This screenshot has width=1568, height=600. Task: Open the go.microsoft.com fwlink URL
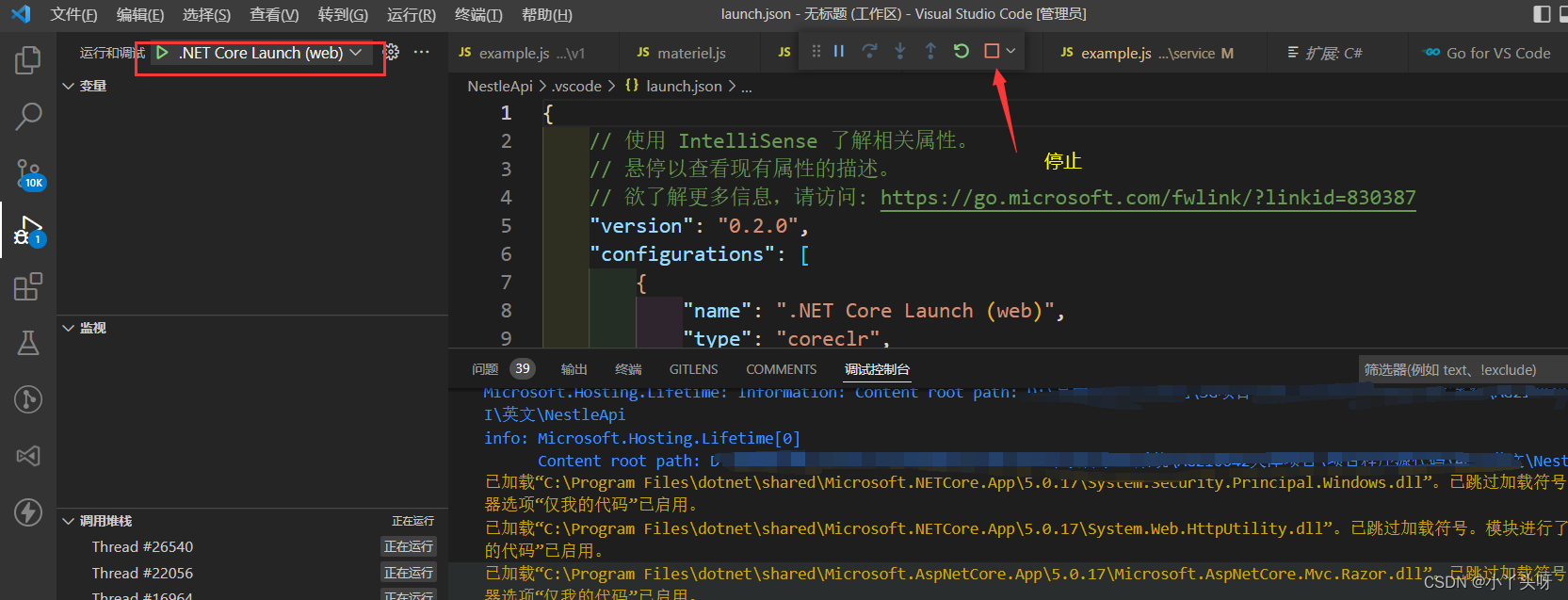(x=1148, y=198)
